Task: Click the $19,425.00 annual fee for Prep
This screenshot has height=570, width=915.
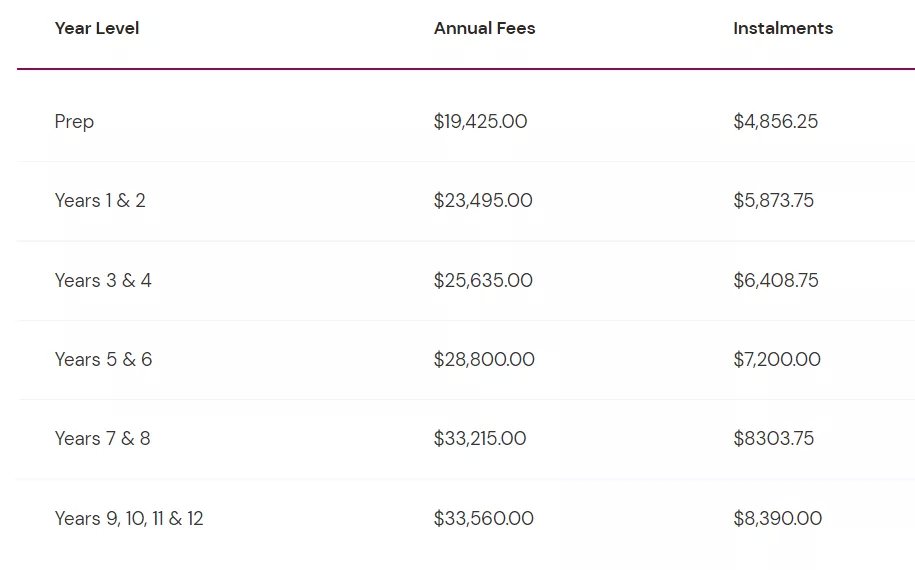Action: pos(480,121)
